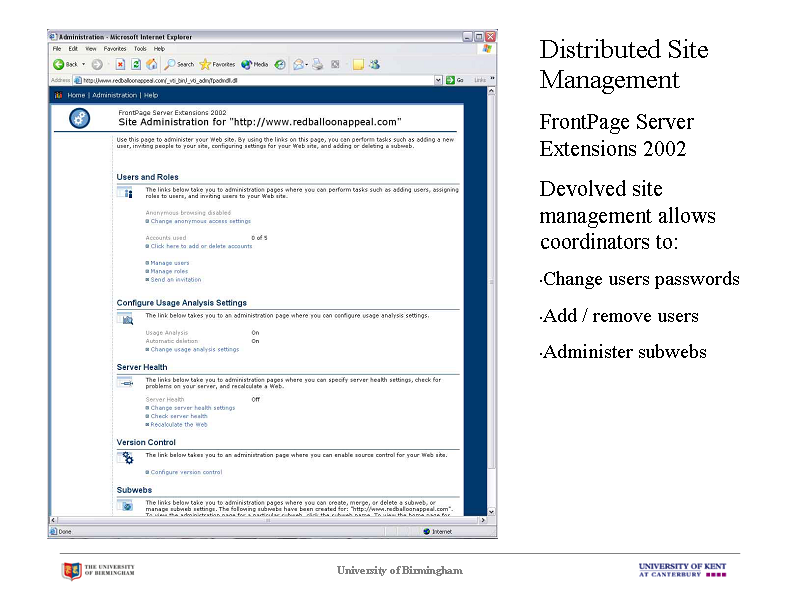Open the File menu
Viewport: 800px width, 600px height.
[57, 49]
